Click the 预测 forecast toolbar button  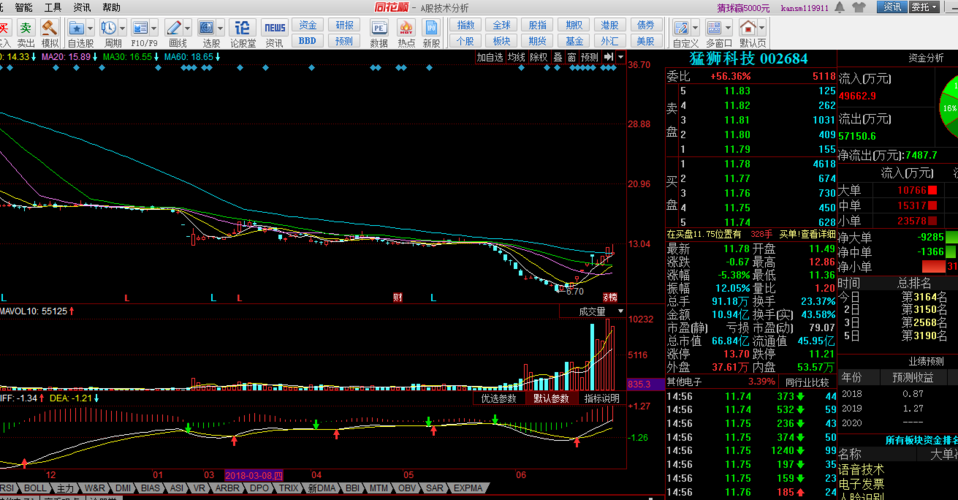(344, 40)
